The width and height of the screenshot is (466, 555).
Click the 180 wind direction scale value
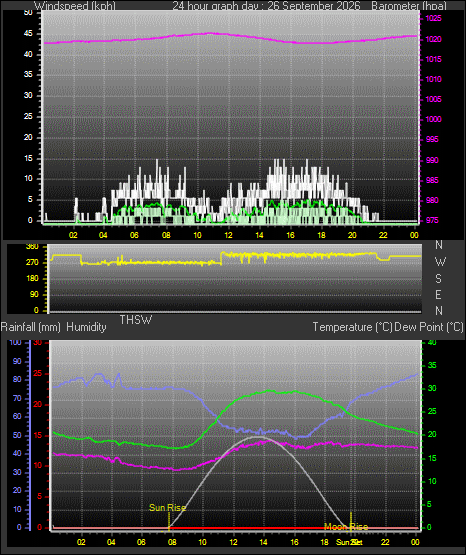32,279
